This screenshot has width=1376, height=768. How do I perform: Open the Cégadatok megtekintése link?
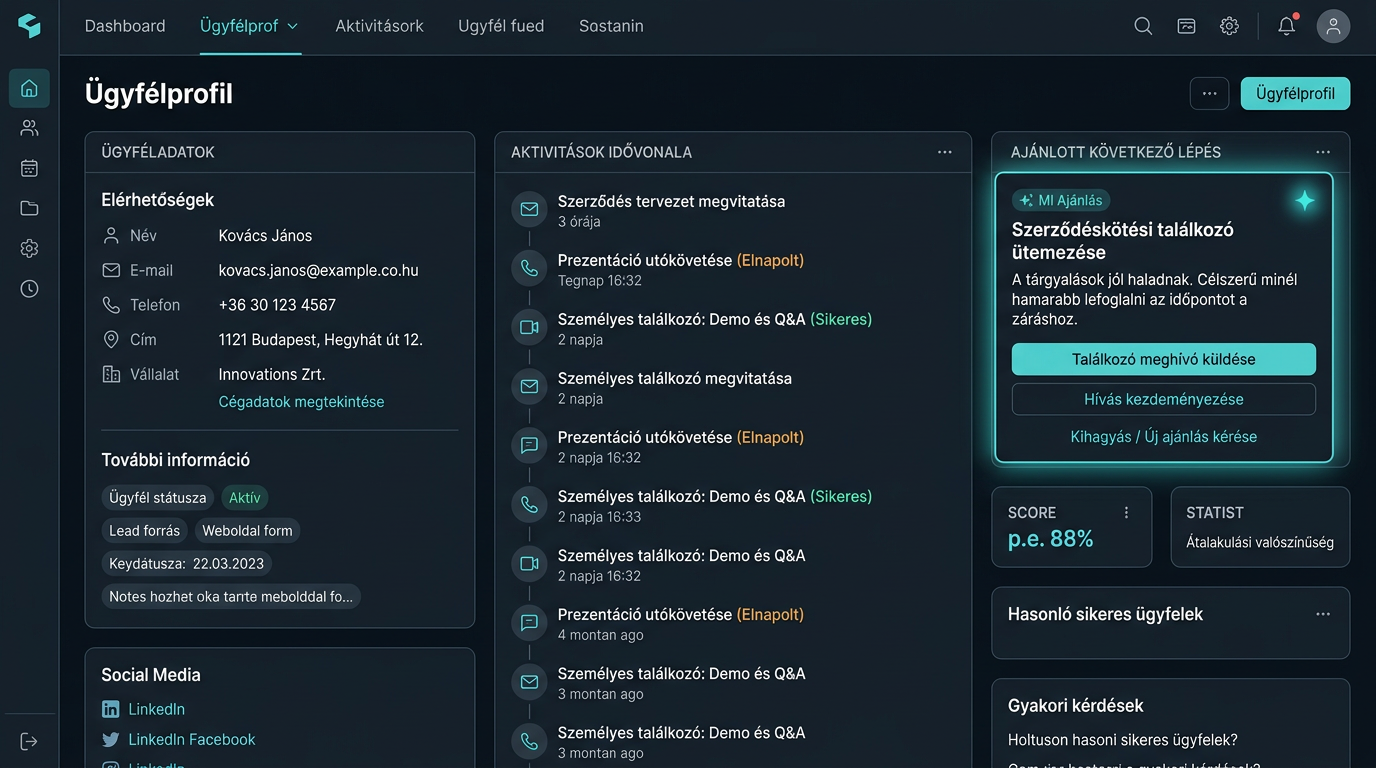(x=301, y=402)
